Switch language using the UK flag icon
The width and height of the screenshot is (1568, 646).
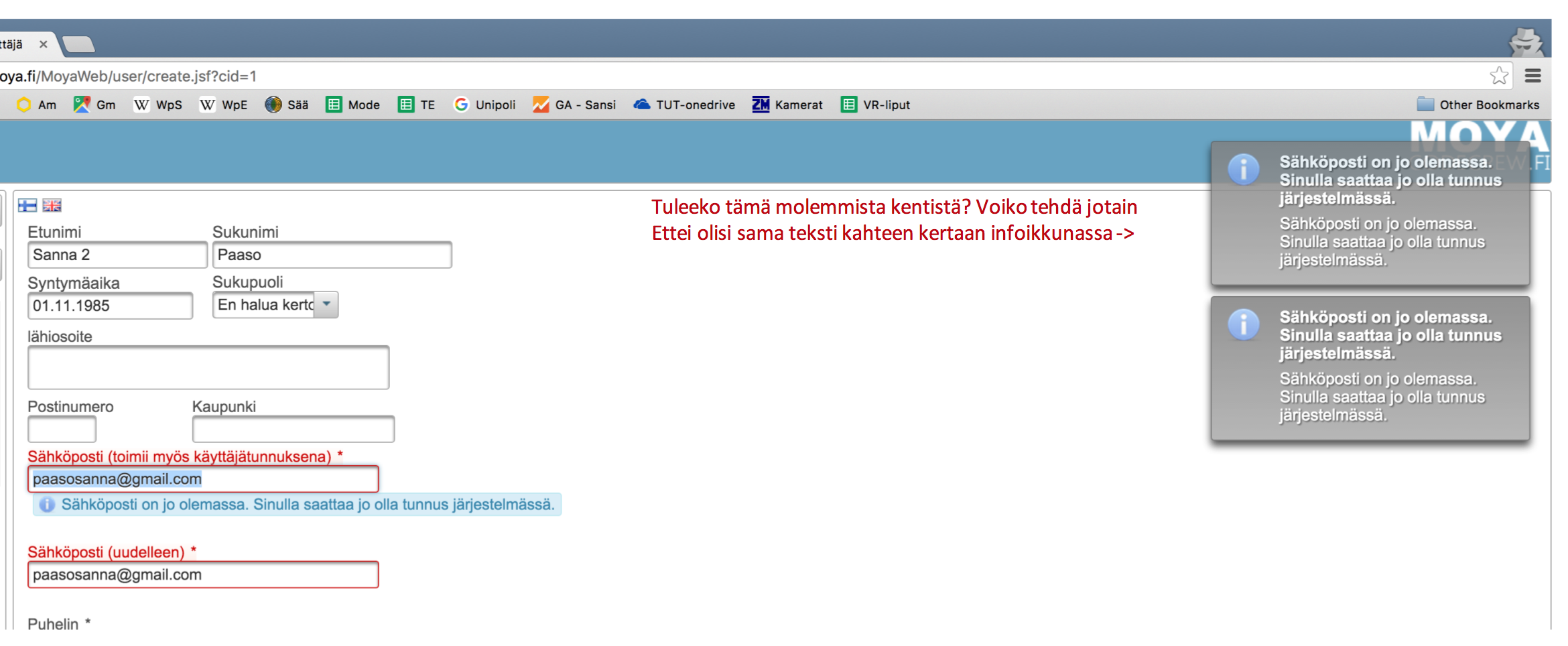point(52,206)
